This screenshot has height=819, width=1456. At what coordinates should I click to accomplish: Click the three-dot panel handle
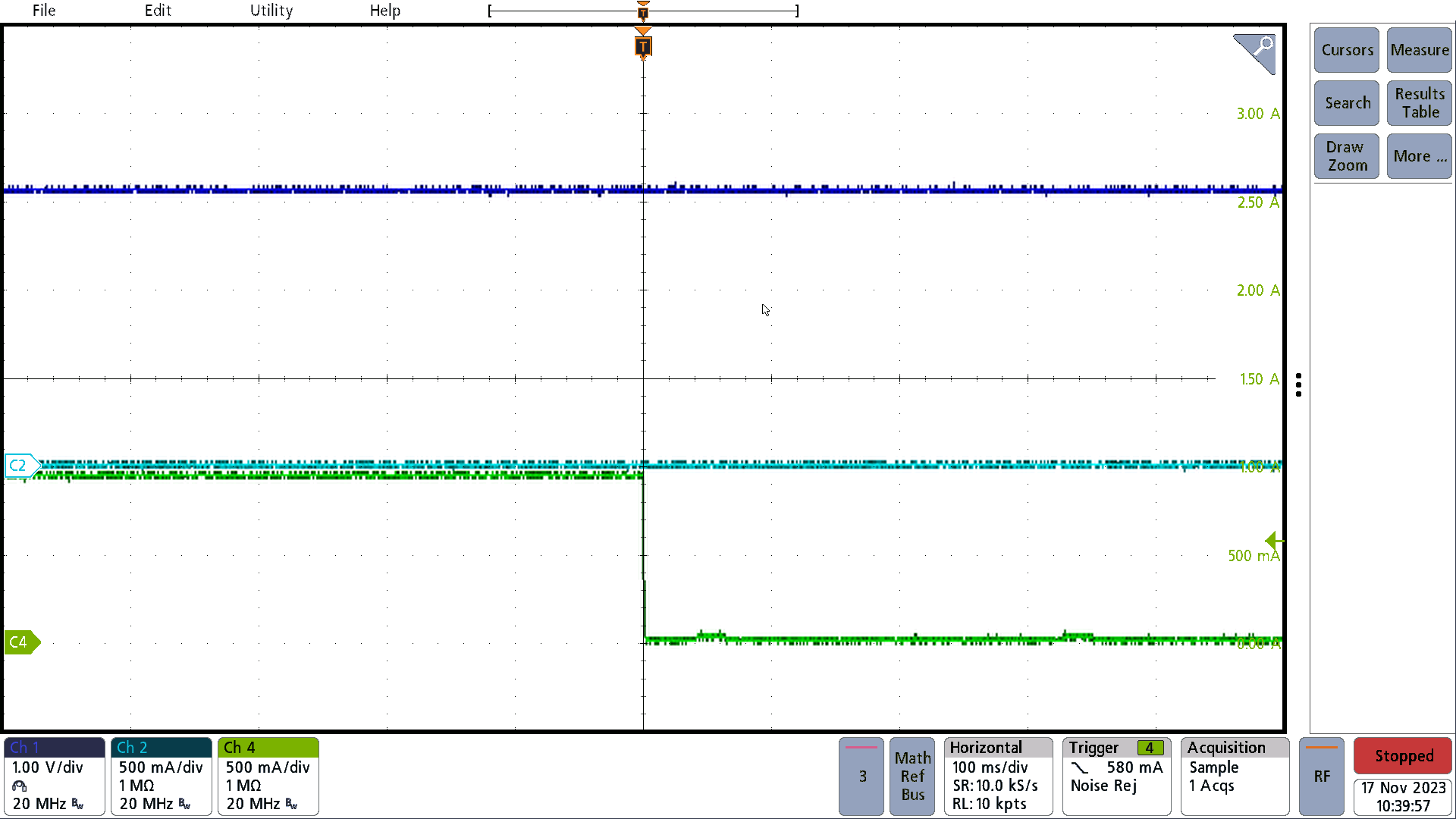(x=1299, y=384)
